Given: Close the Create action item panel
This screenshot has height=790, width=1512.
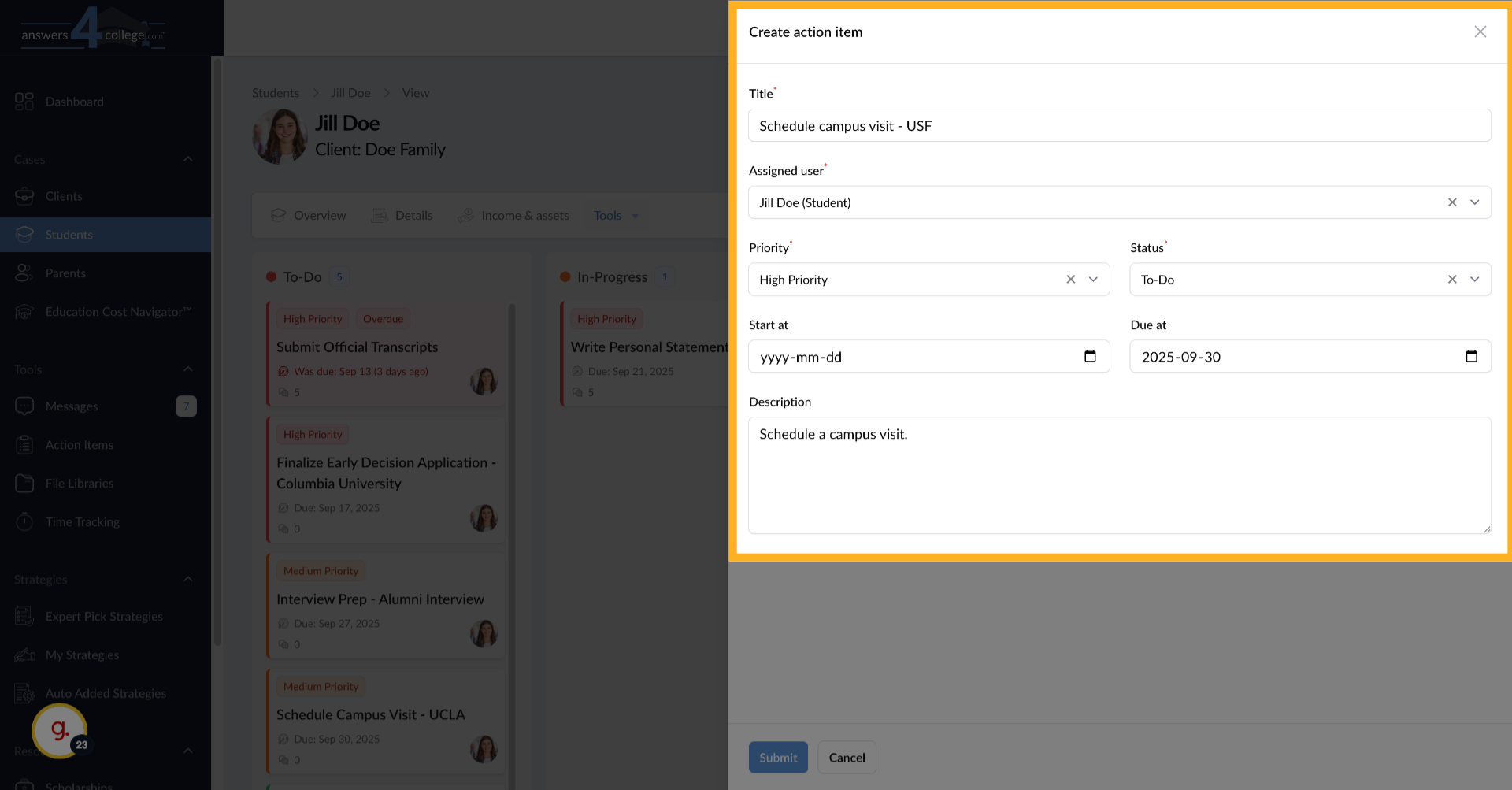Looking at the screenshot, I should tap(1480, 32).
